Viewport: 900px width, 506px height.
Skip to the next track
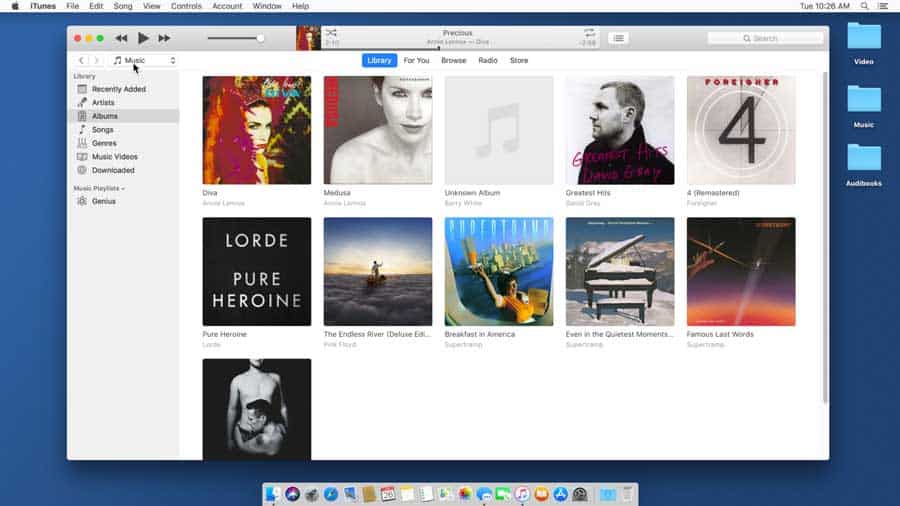coord(164,38)
